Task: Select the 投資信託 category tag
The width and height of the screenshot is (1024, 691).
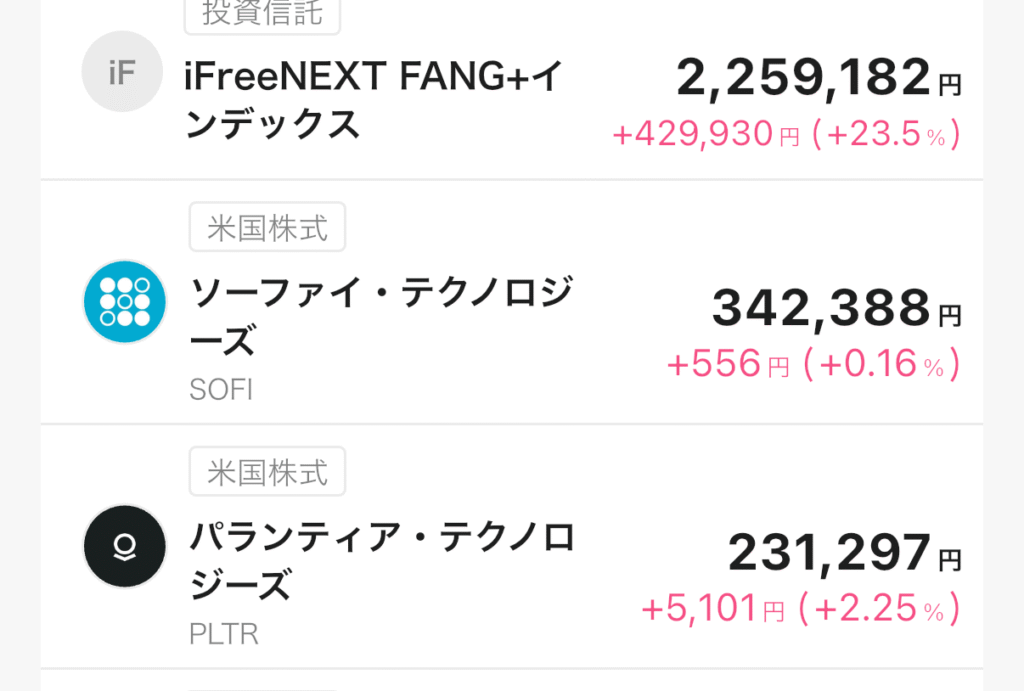Action: click(262, 14)
